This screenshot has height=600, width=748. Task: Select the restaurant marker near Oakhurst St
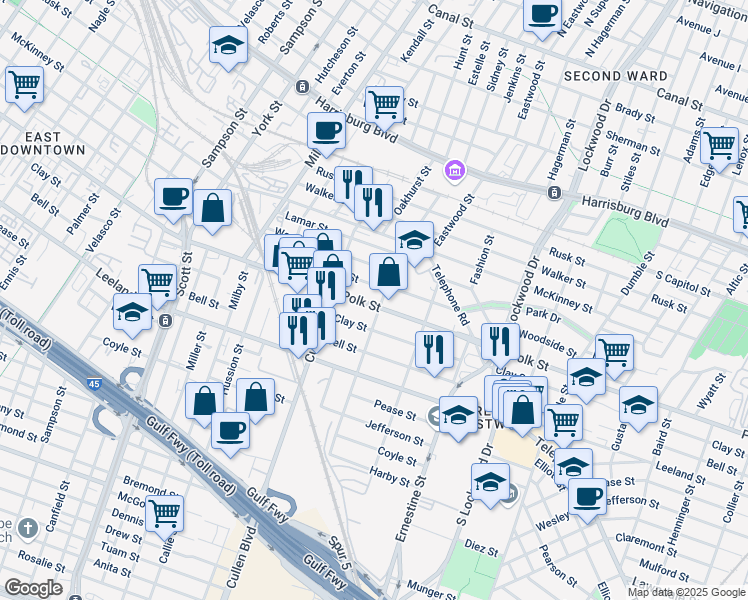pyautogui.click(x=374, y=207)
